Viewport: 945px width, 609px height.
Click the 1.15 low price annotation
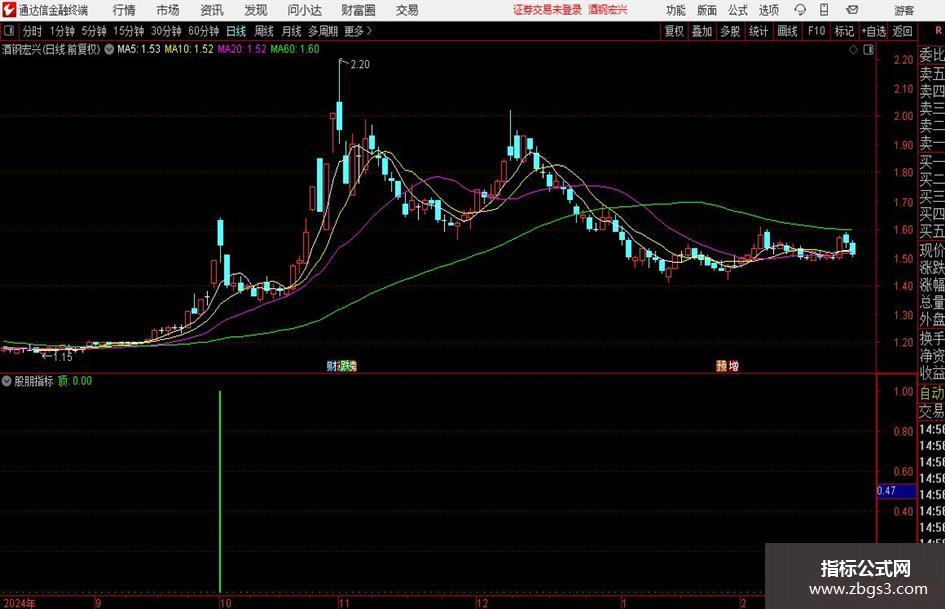63,357
